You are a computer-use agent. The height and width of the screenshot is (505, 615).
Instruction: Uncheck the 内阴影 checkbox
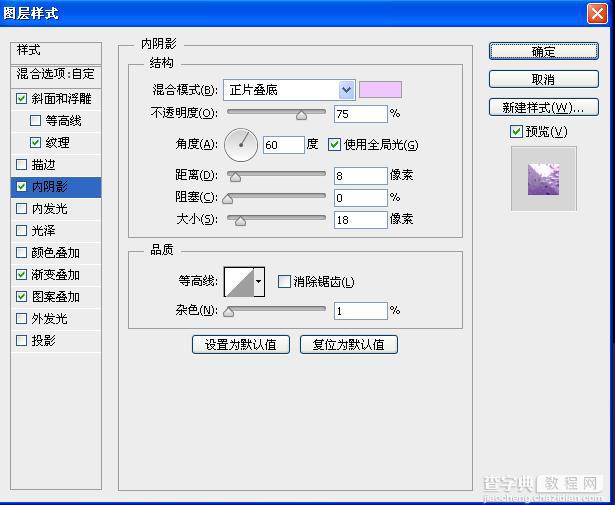22,186
